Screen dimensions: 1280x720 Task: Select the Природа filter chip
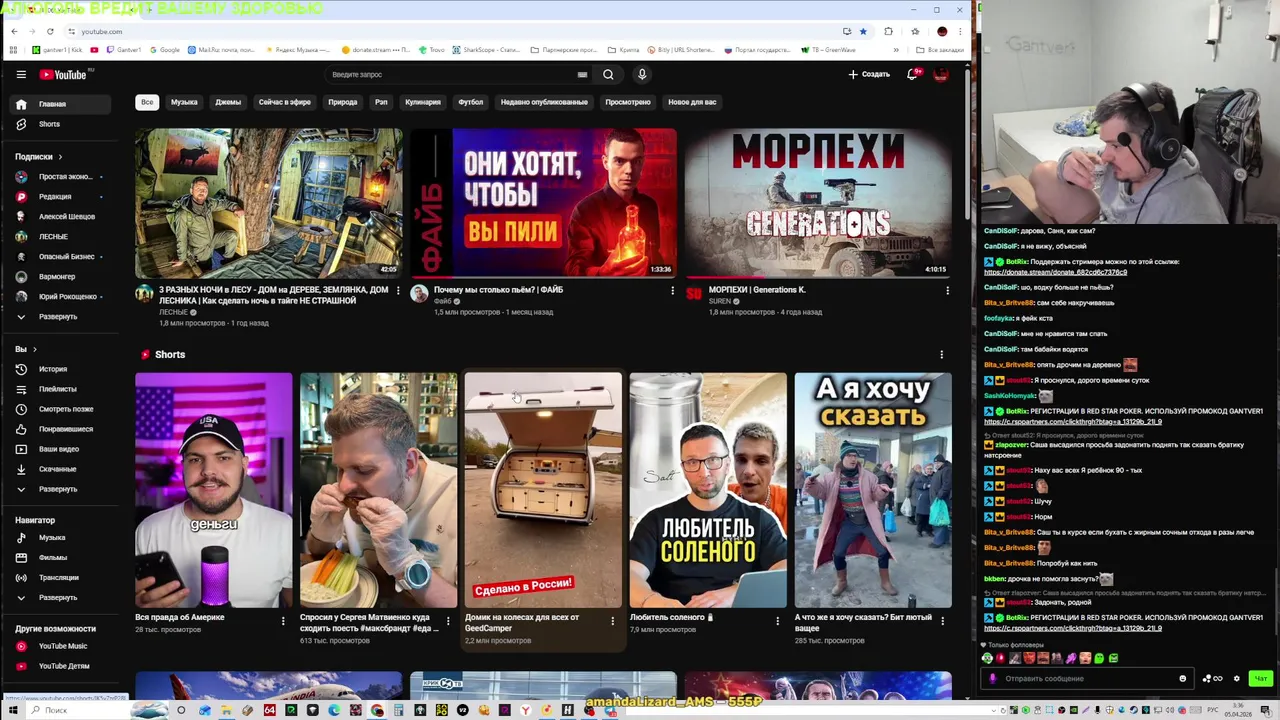click(x=343, y=102)
